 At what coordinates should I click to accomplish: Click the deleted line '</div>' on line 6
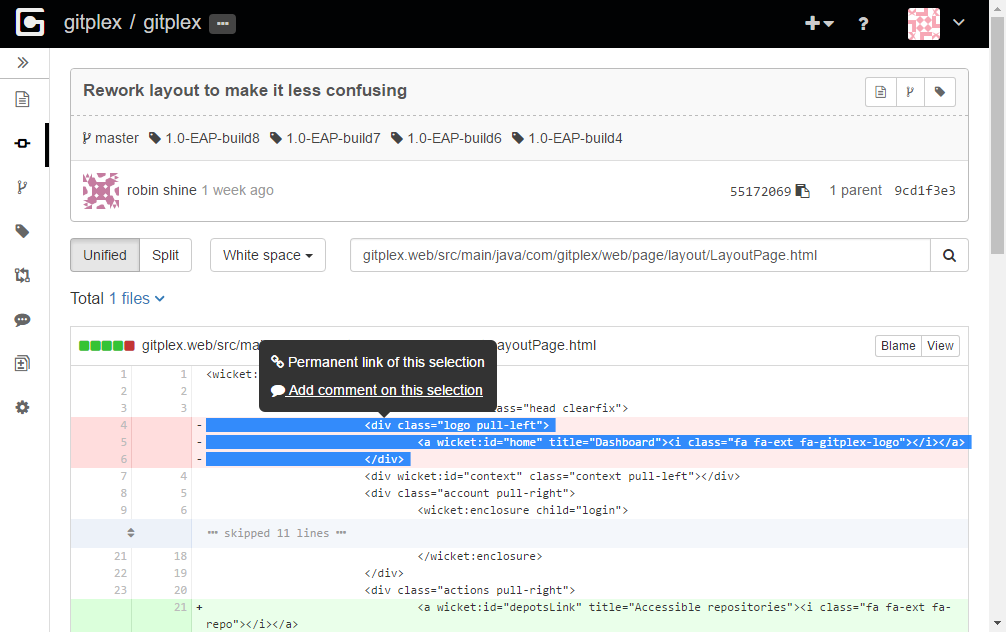click(x=384, y=459)
